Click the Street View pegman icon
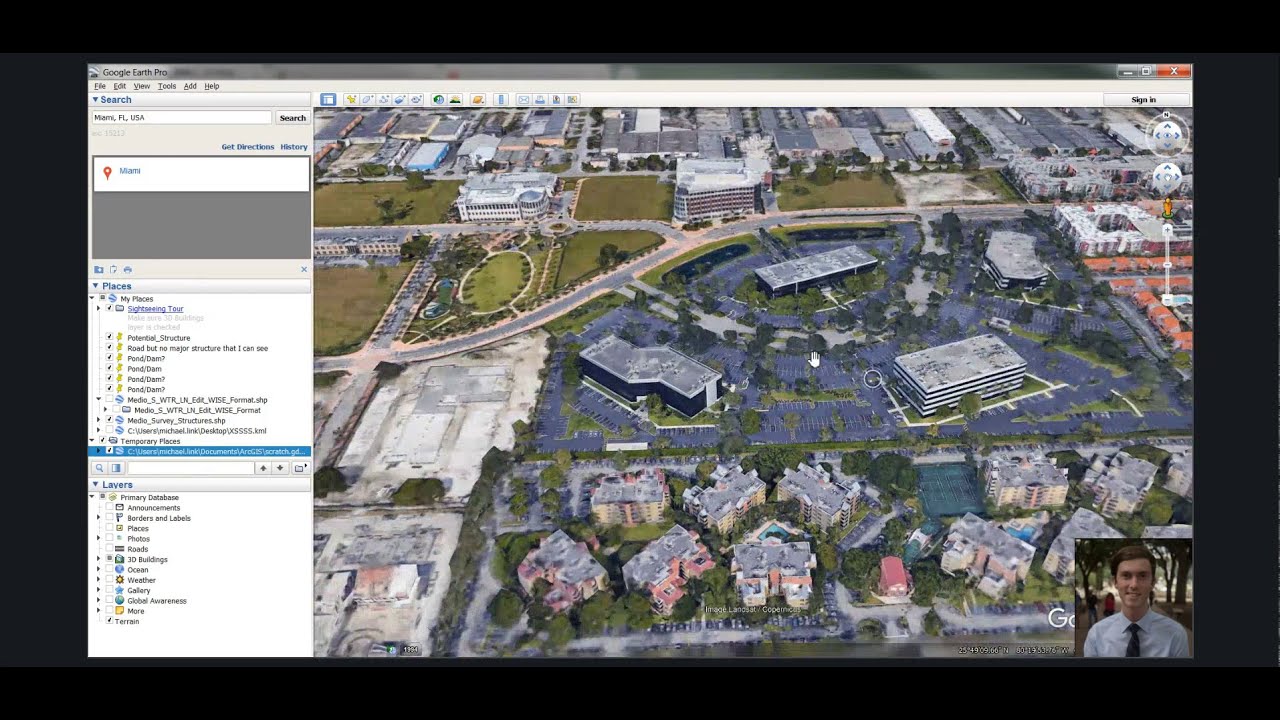This screenshot has height=720, width=1280. 1166,208
